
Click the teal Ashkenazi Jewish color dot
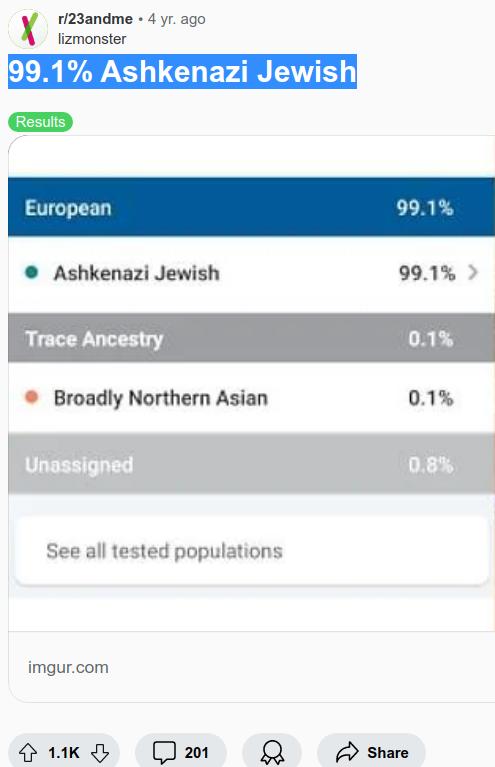pos(32,272)
